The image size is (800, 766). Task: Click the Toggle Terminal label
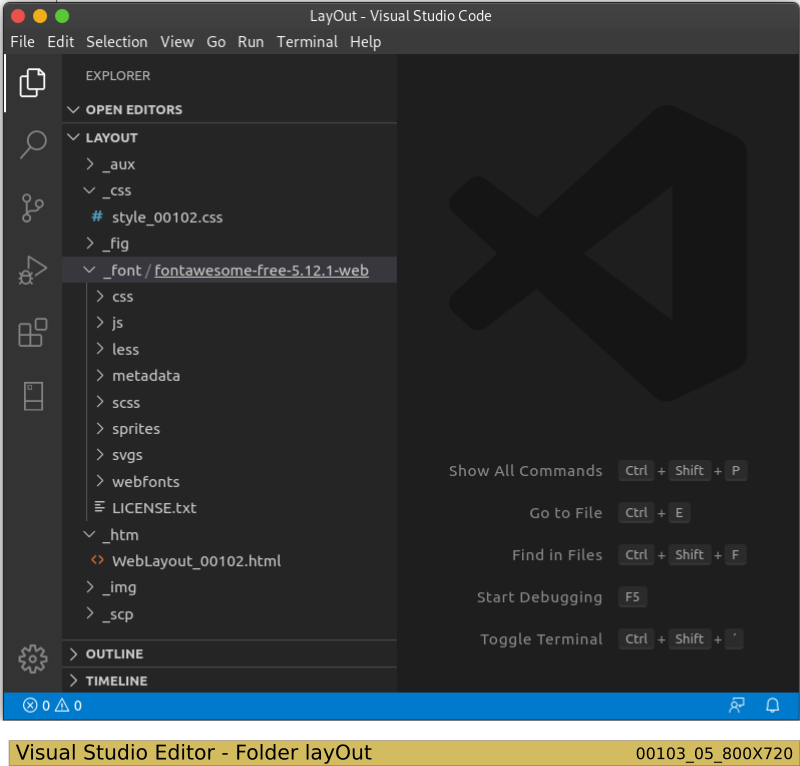click(x=541, y=639)
